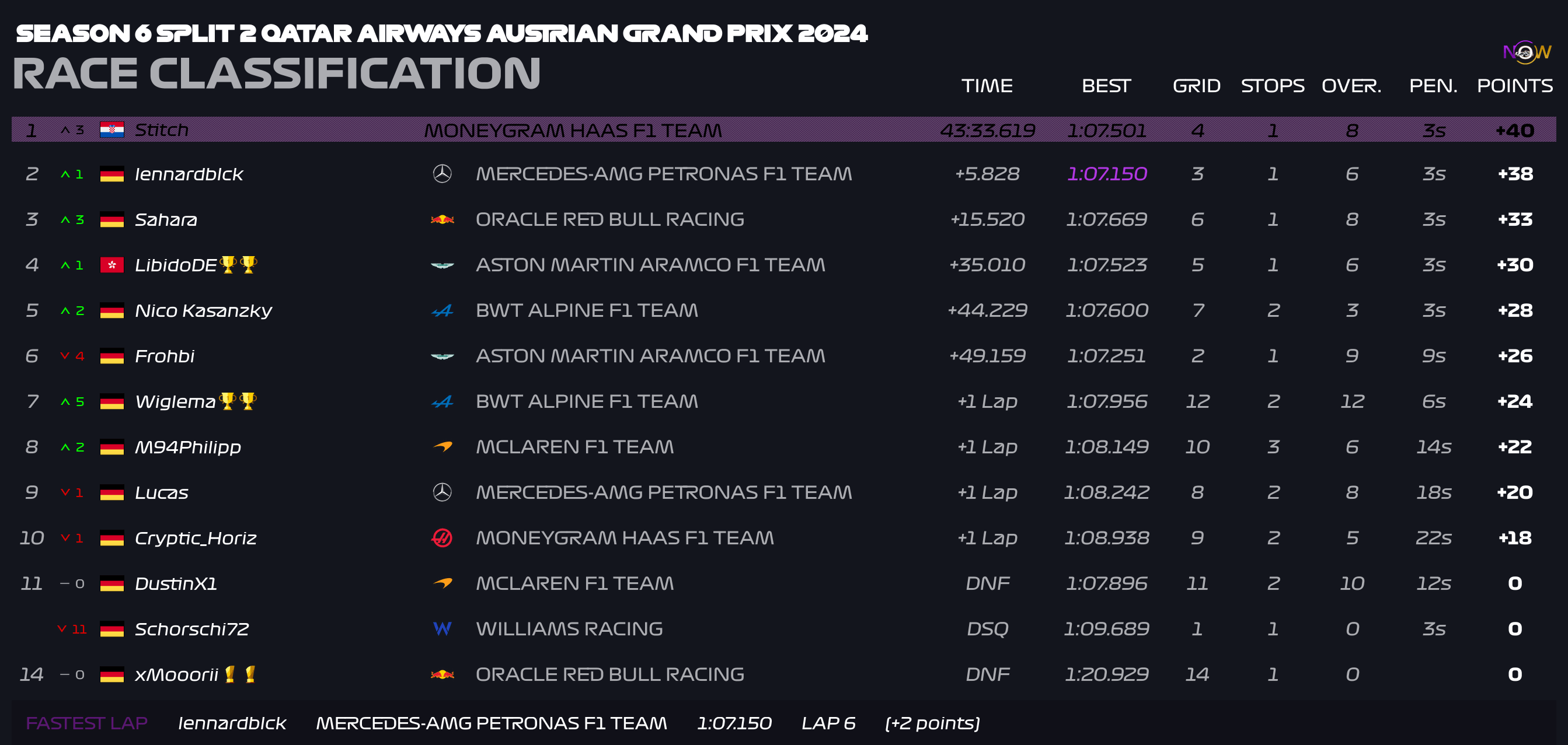Select the POINTS column header
The width and height of the screenshot is (1568, 745).
[1514, 86]
